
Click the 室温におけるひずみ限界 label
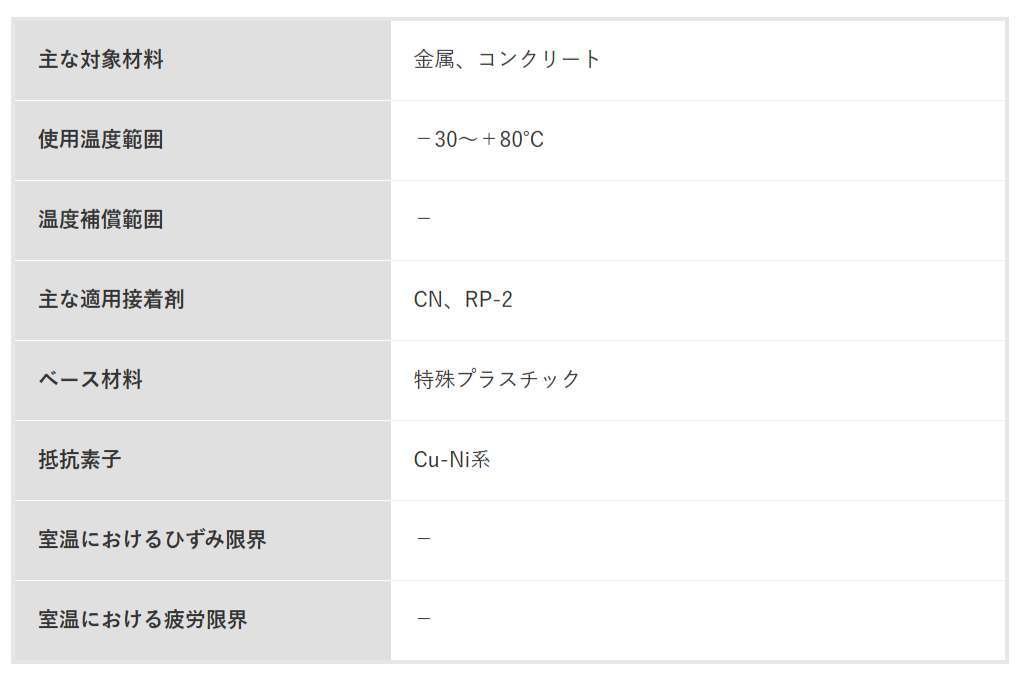coord(152,539)
